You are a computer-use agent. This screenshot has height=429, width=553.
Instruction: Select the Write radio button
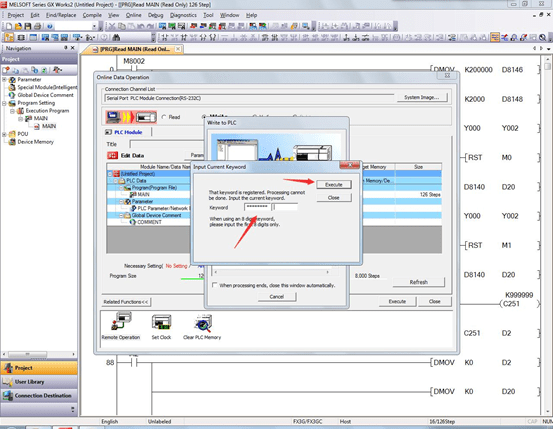(204, 117)
